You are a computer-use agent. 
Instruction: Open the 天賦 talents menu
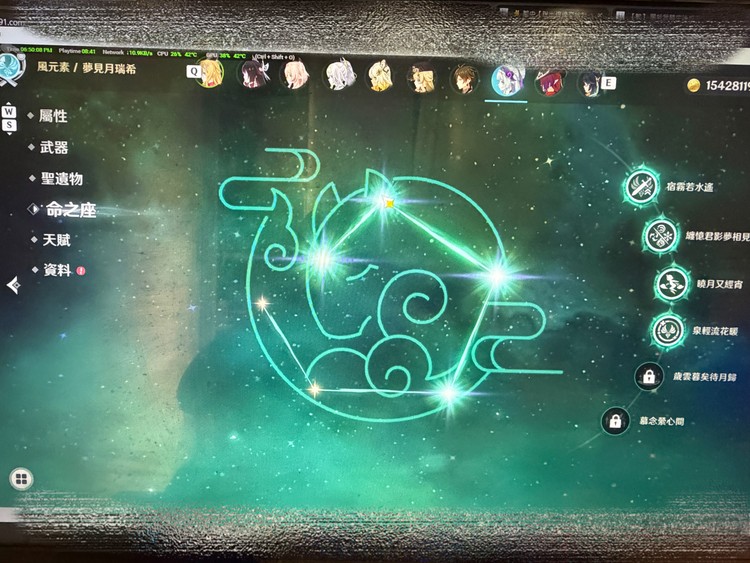[56, 240]
